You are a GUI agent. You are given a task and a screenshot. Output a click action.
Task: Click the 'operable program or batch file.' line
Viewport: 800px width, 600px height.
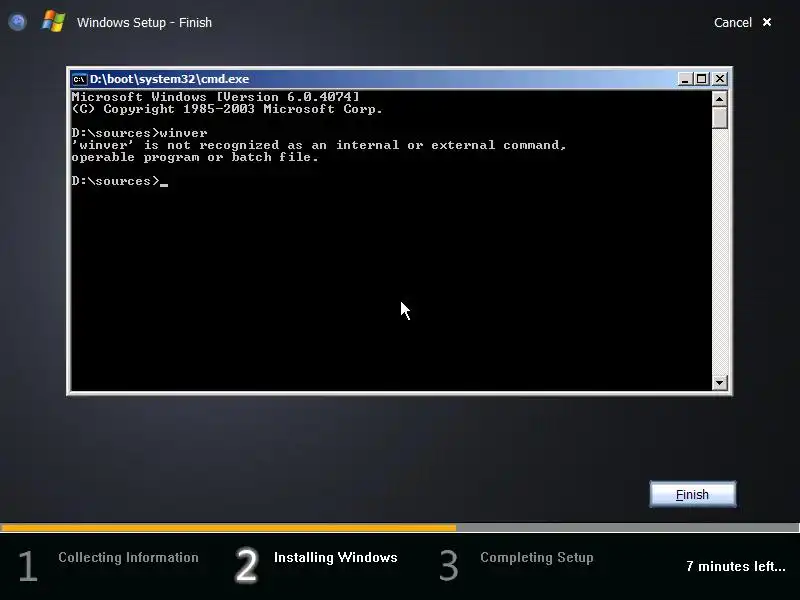tap(195, 157)
